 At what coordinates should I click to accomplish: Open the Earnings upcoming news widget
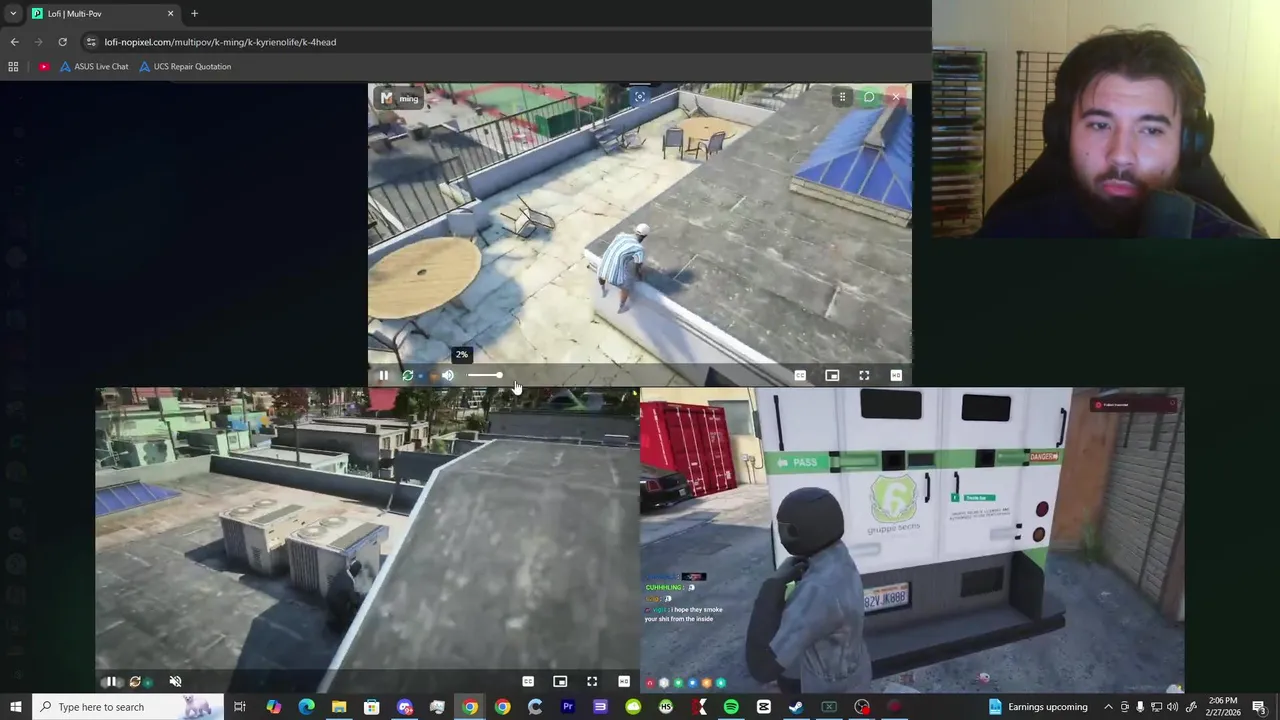tap(1038, 707)
